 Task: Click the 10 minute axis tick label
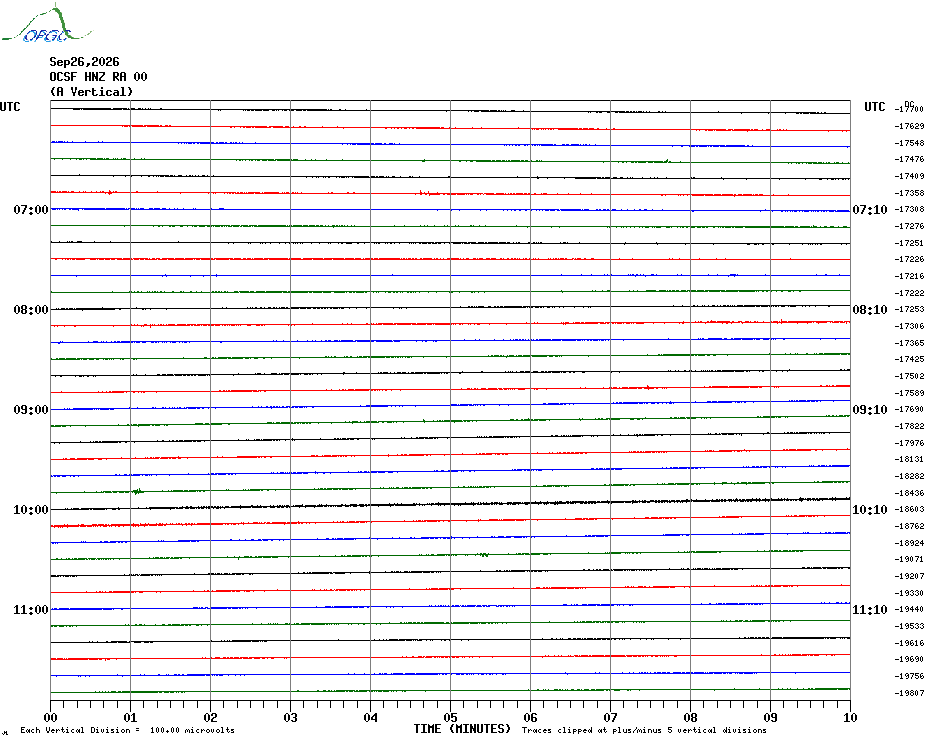click(x=850, y=717)
